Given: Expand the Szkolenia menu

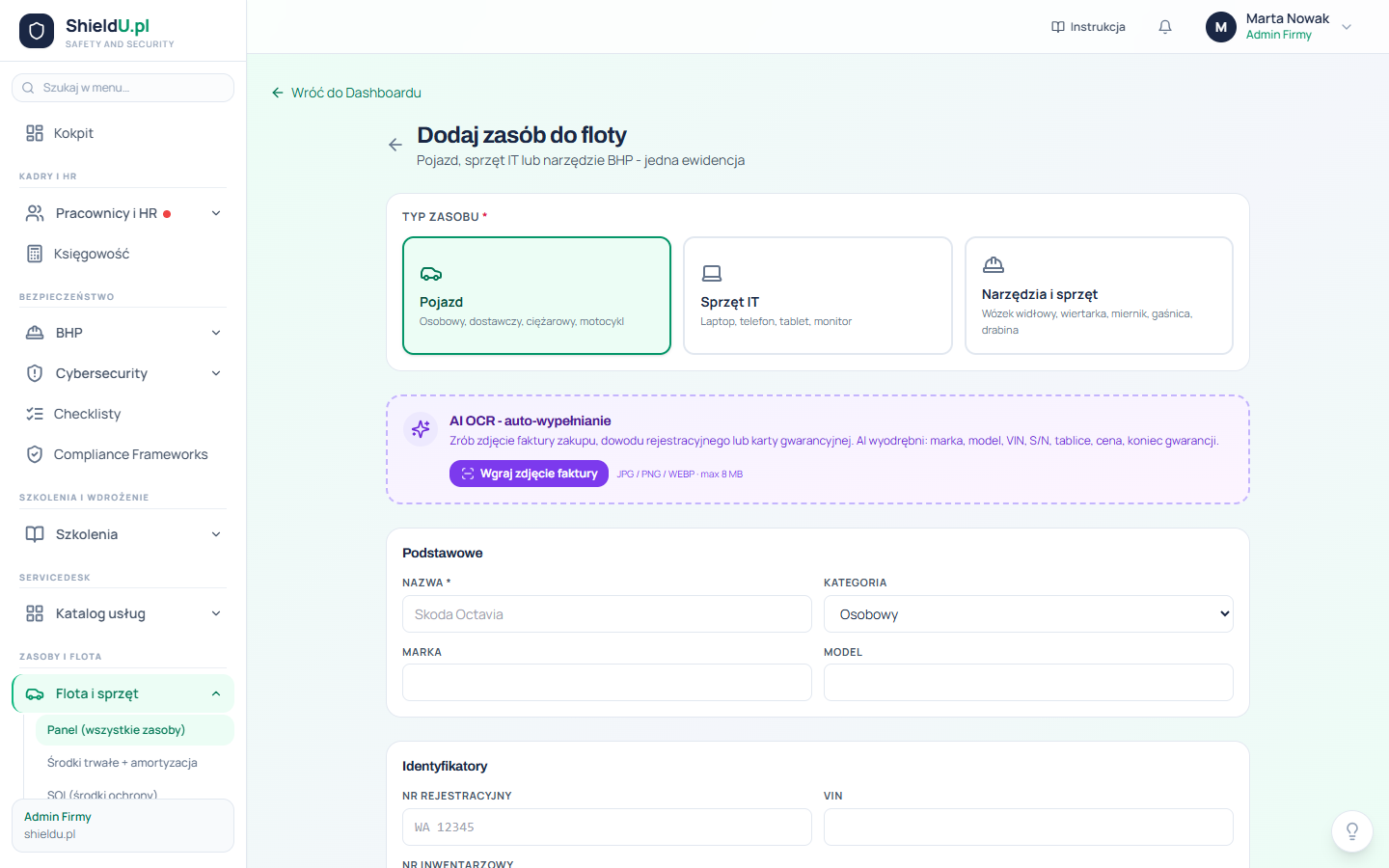Looking at the screenshot, I should pos(123,534).
